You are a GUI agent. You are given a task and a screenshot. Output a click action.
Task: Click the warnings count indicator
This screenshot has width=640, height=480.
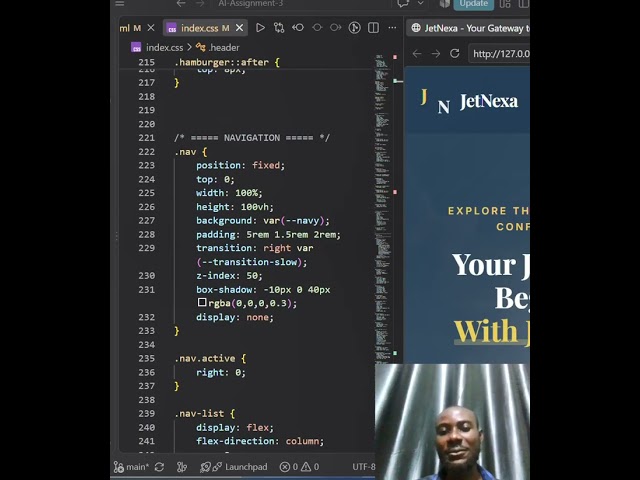[x=310, y=467]
